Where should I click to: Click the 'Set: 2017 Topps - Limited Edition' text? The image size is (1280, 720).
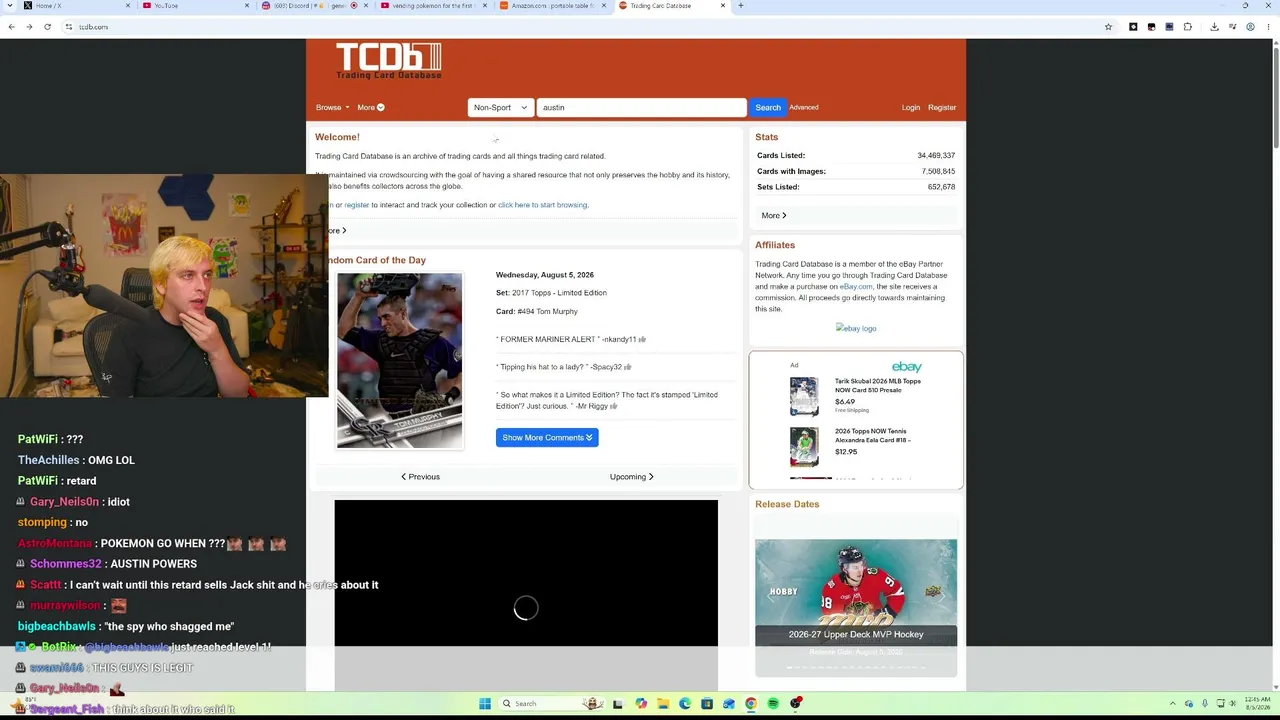pyautogui.click(x=551, y=293)
